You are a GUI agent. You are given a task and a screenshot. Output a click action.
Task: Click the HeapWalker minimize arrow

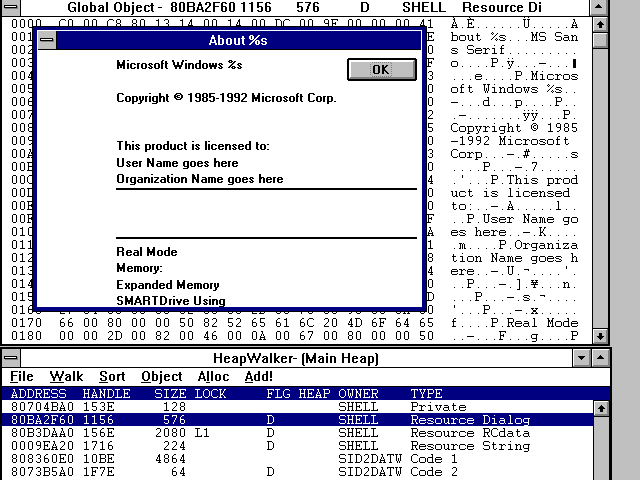(580, 358)
